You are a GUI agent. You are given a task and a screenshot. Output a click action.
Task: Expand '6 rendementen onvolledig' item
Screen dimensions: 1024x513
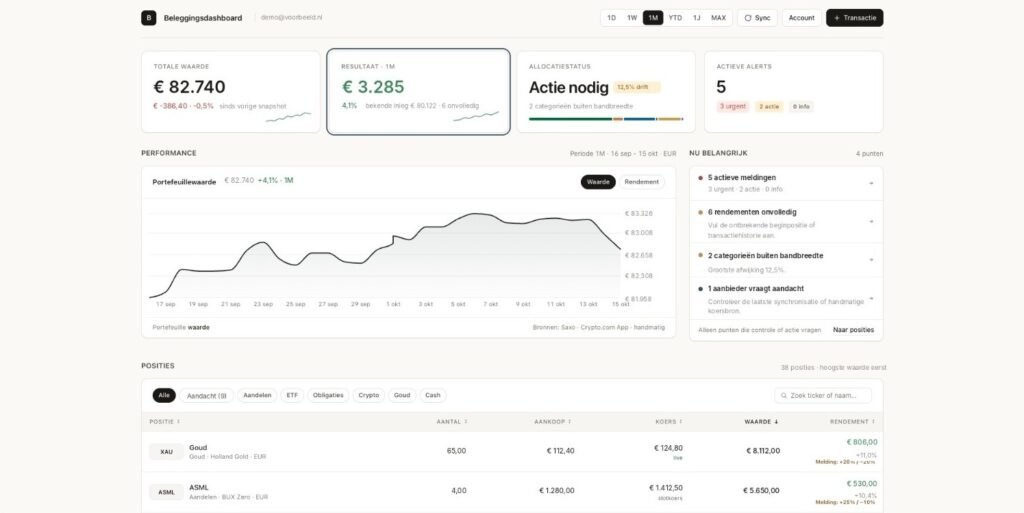[786, 222]
